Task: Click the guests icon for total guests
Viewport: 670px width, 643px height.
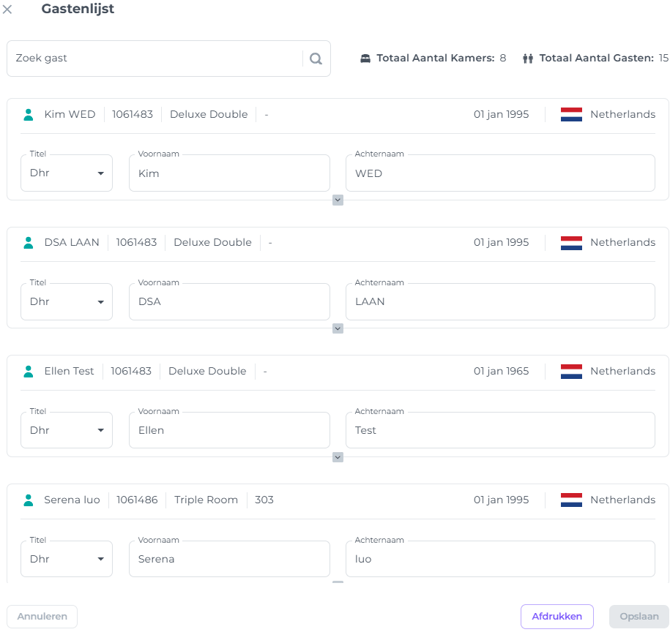Action: pos(528,59)
